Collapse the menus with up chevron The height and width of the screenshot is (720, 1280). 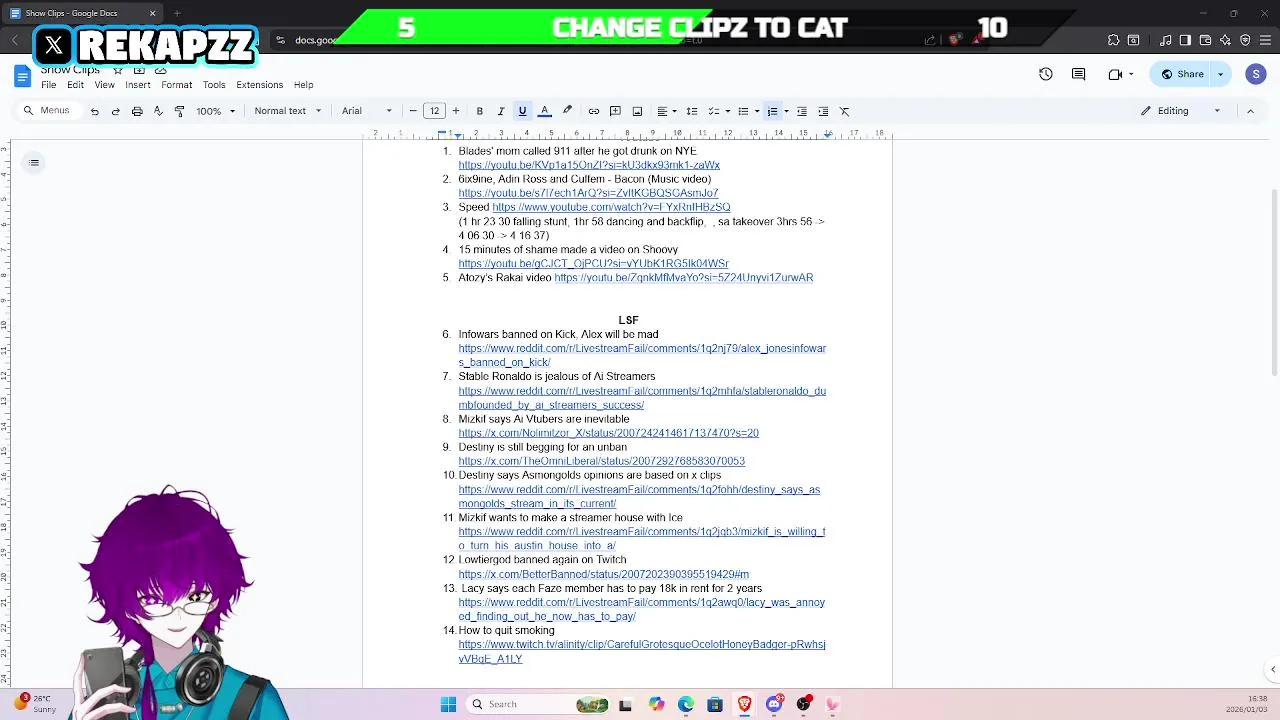click(1250, 111)
